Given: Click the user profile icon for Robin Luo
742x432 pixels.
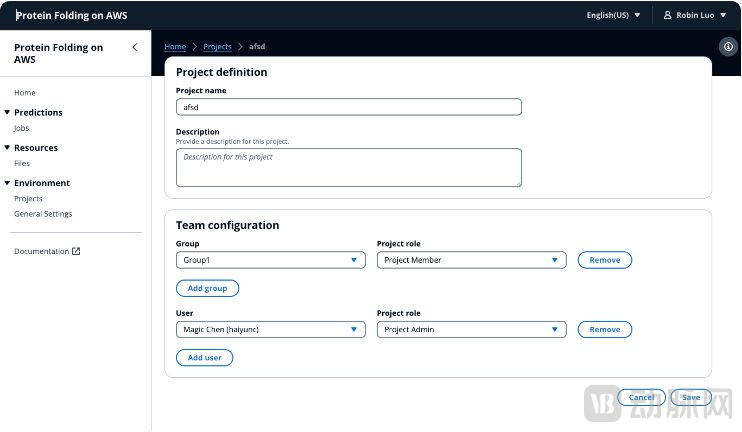Looking at the screenshot, I should click(x=668, y=15).
